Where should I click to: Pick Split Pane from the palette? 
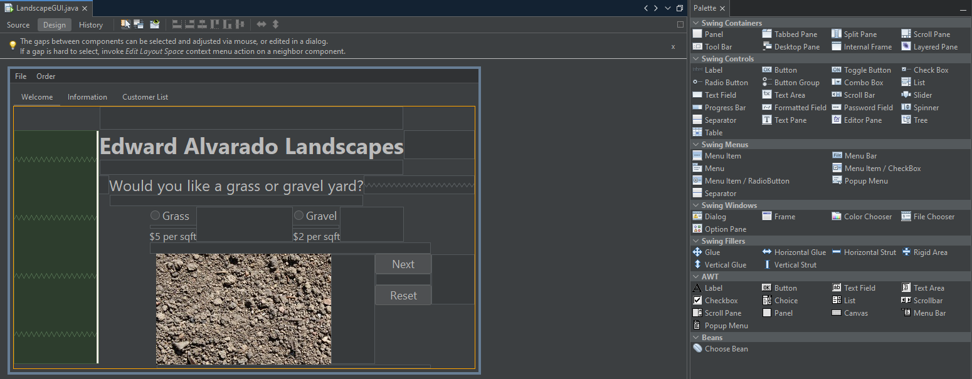tap(854, 35)
